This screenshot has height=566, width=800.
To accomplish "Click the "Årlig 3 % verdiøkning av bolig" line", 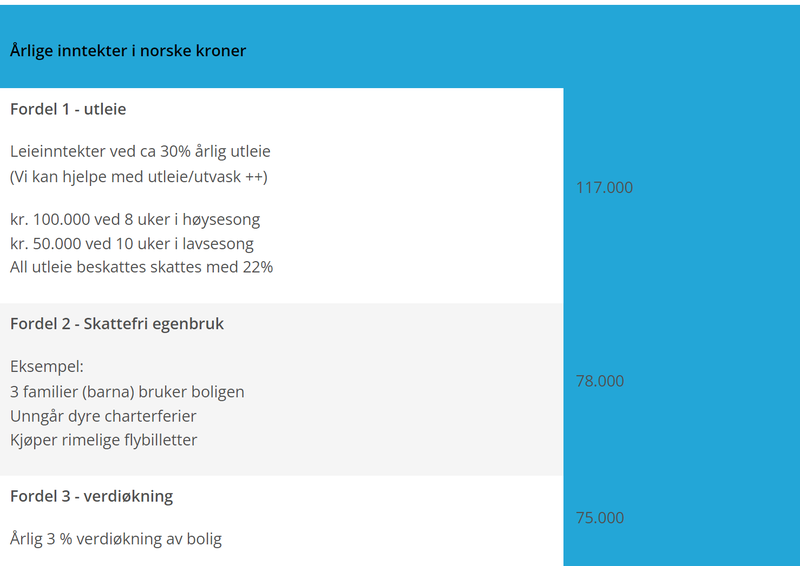I will 116,539.
